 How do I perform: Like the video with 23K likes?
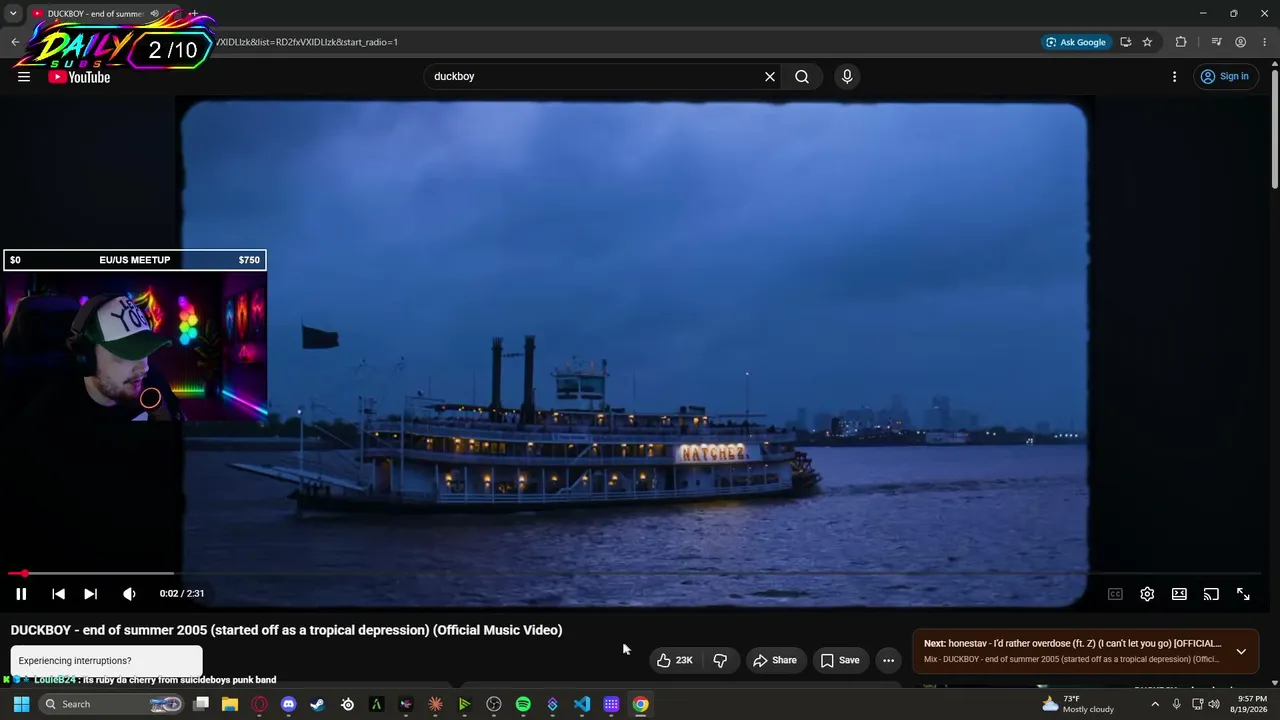(675, 660)
